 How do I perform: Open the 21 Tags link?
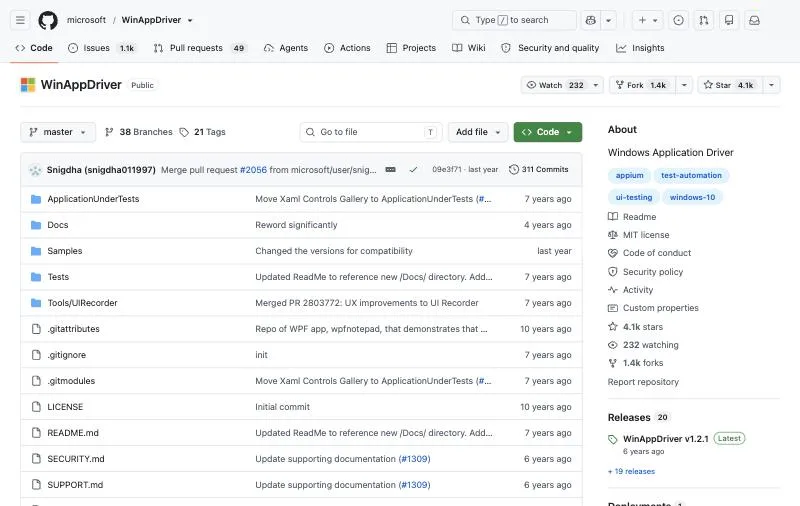pos(203,132)
